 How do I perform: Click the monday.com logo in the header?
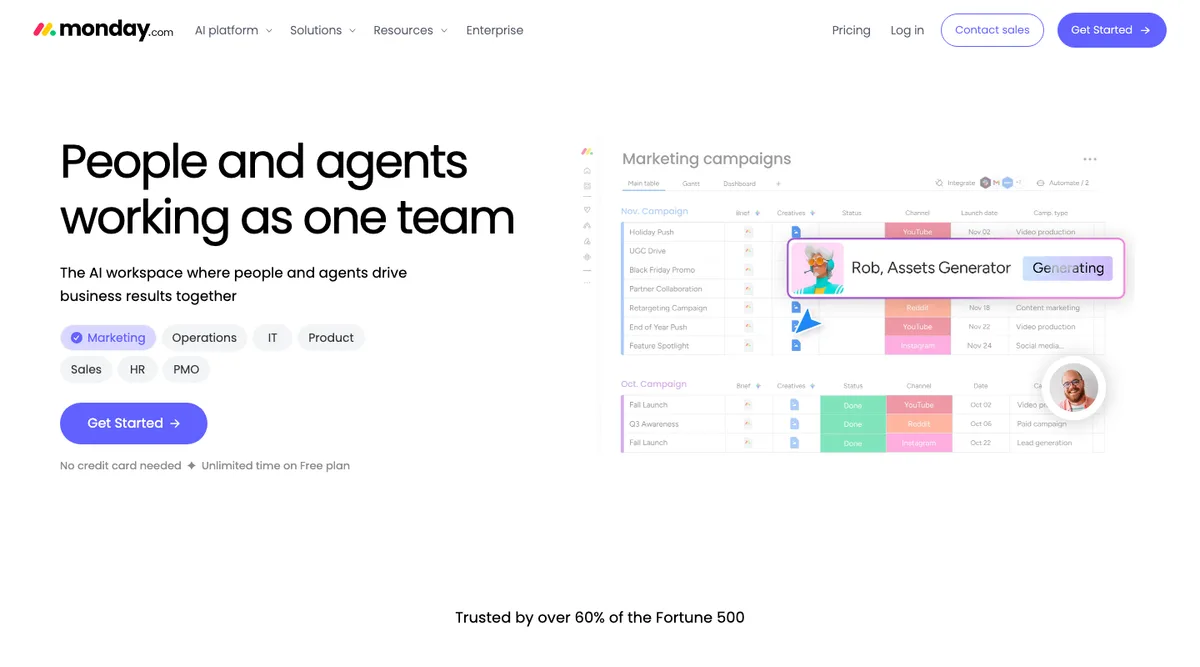[x=103, y=30]
